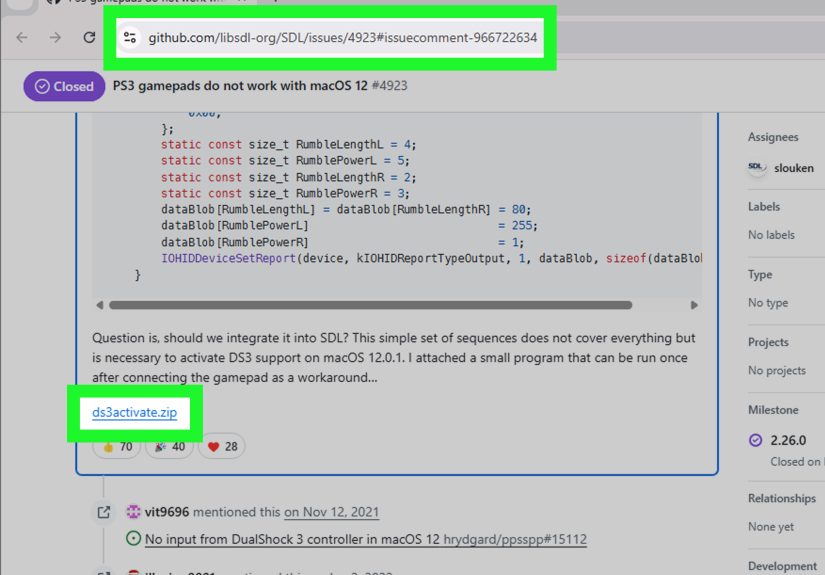Open vit9696's user profile
This screenshot has width=825, height=575.
tap(167, 512)
